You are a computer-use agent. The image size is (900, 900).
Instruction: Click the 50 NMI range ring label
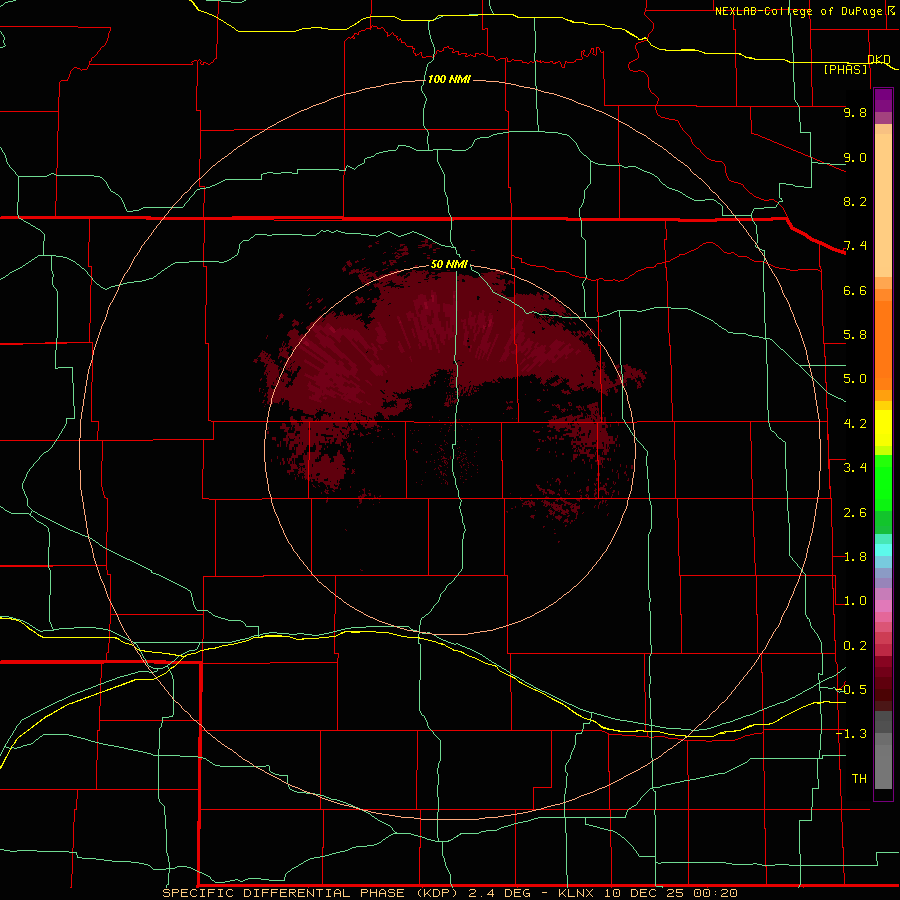click(449, 264)
